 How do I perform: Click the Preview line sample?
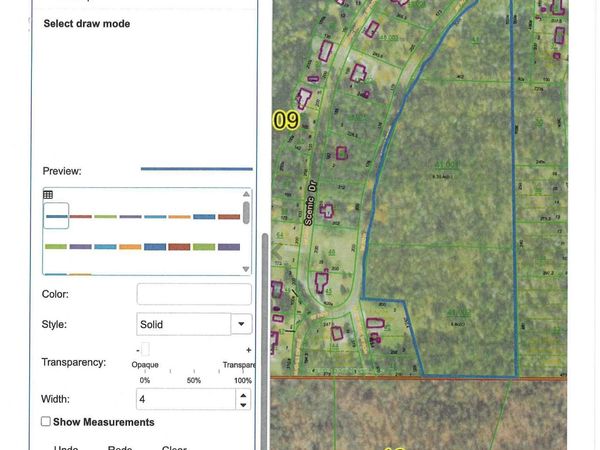click(x=197, y=169)
